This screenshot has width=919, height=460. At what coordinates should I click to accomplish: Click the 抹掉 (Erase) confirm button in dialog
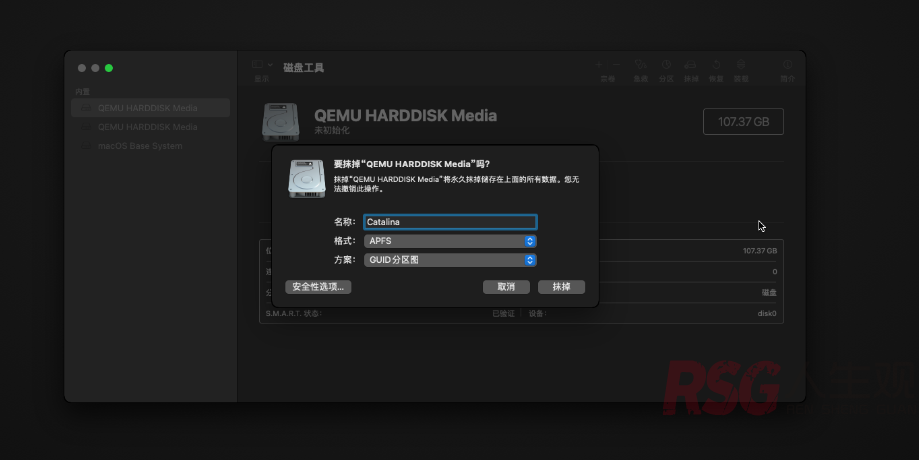pos(561,287)
